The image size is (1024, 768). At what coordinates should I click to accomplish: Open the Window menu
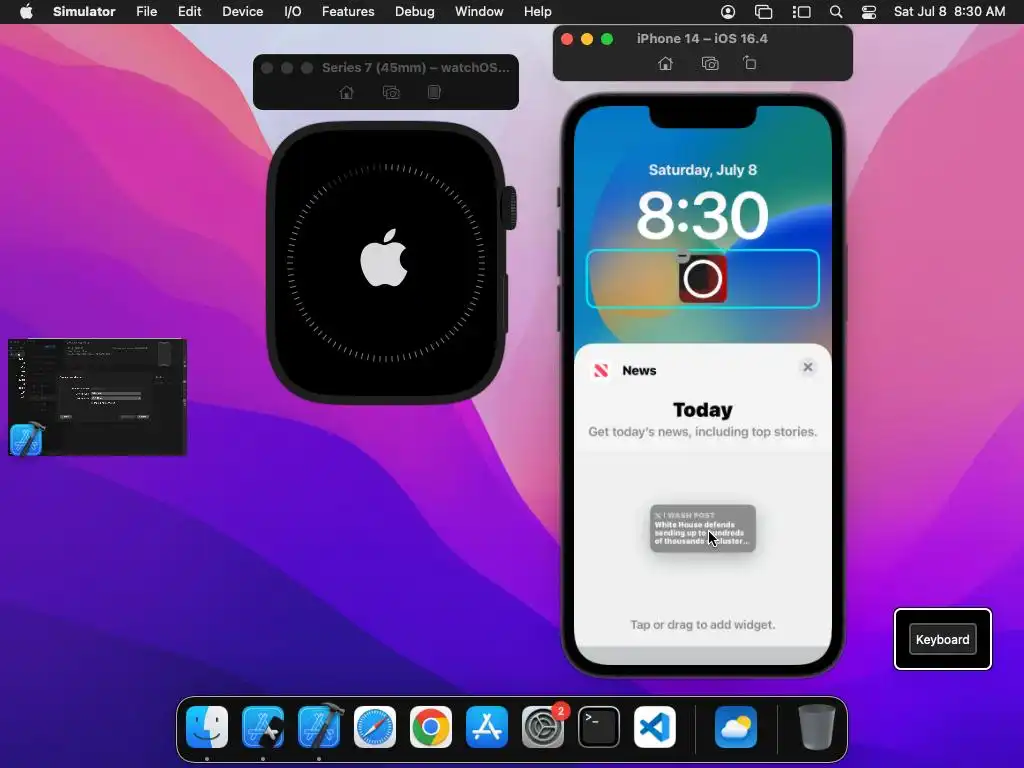(x=479, y=12)
